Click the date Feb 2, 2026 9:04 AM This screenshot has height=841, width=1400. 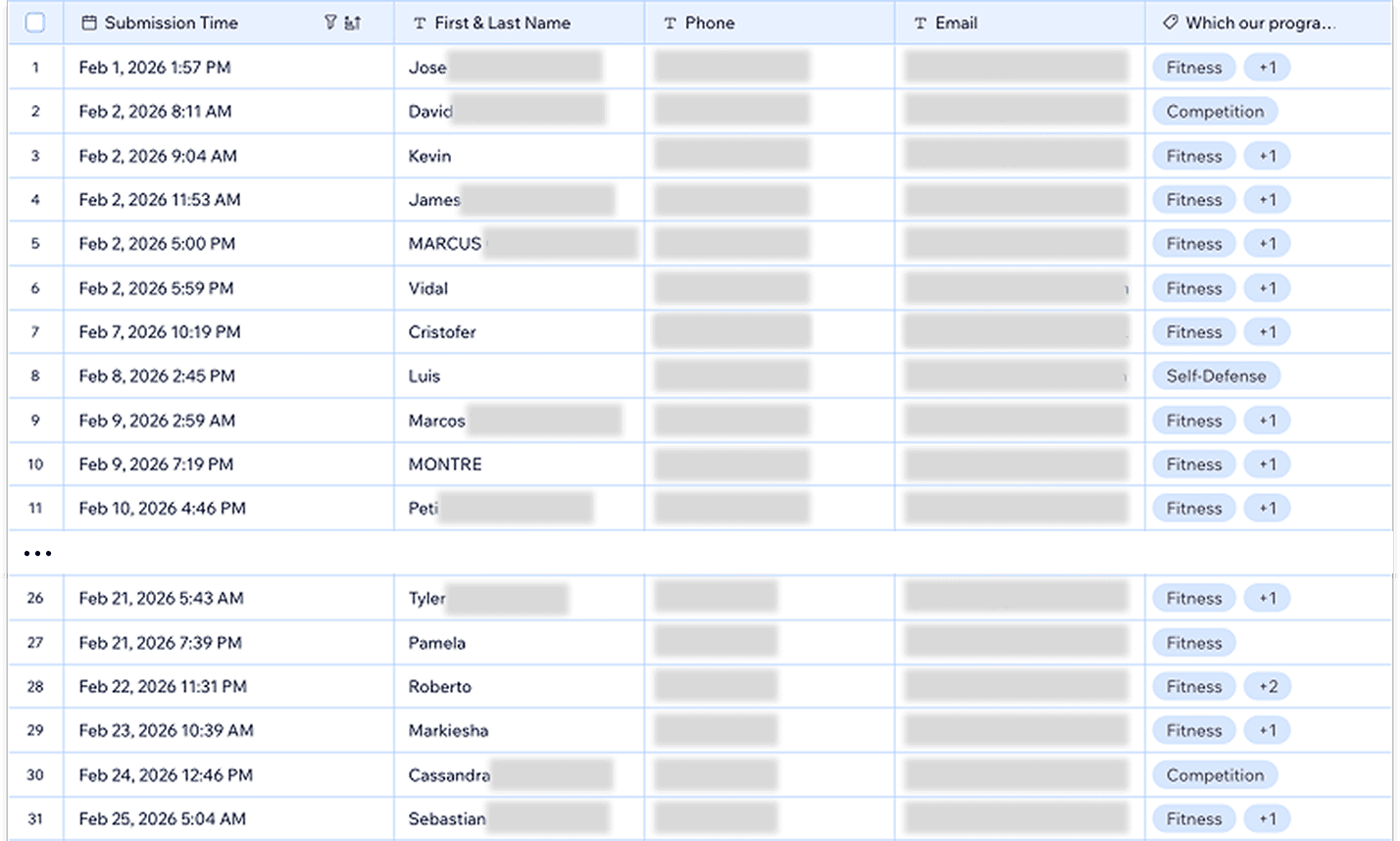(x=157, y=156)
